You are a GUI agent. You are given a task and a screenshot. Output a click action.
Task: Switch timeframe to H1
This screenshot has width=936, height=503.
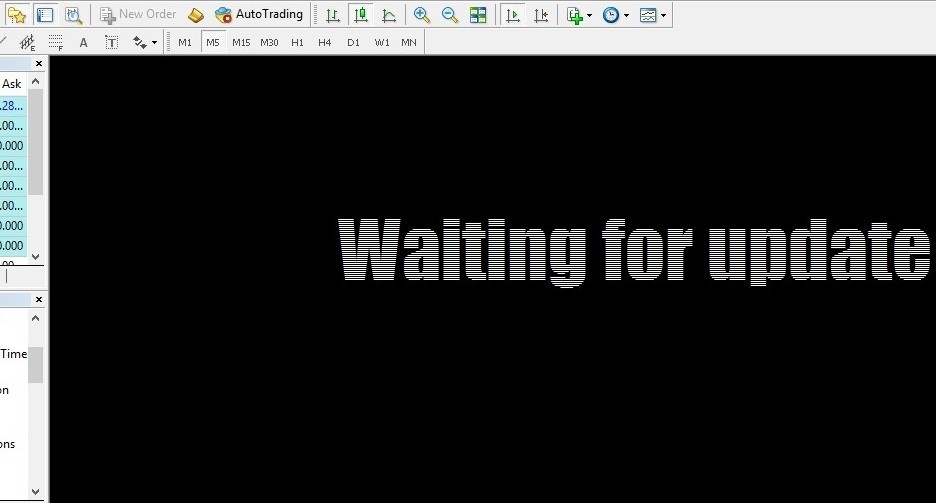297,42
